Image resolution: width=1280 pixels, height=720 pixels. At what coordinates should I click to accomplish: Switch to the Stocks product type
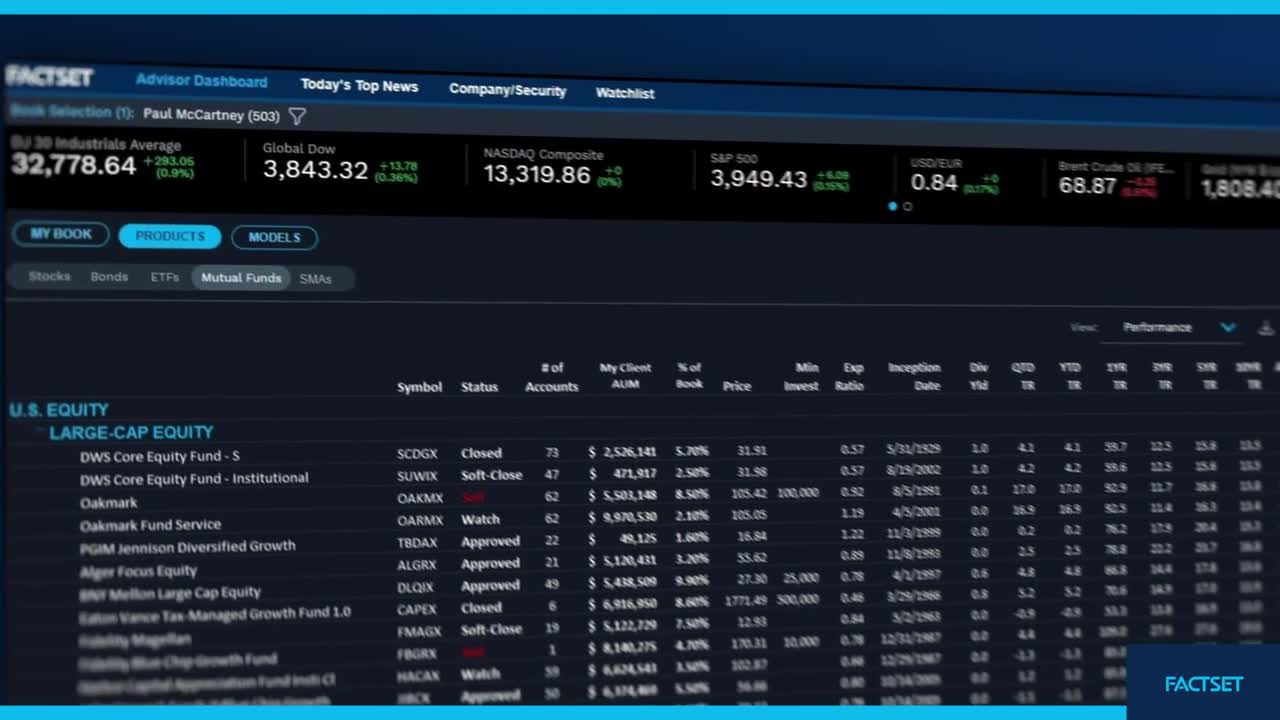49,276
